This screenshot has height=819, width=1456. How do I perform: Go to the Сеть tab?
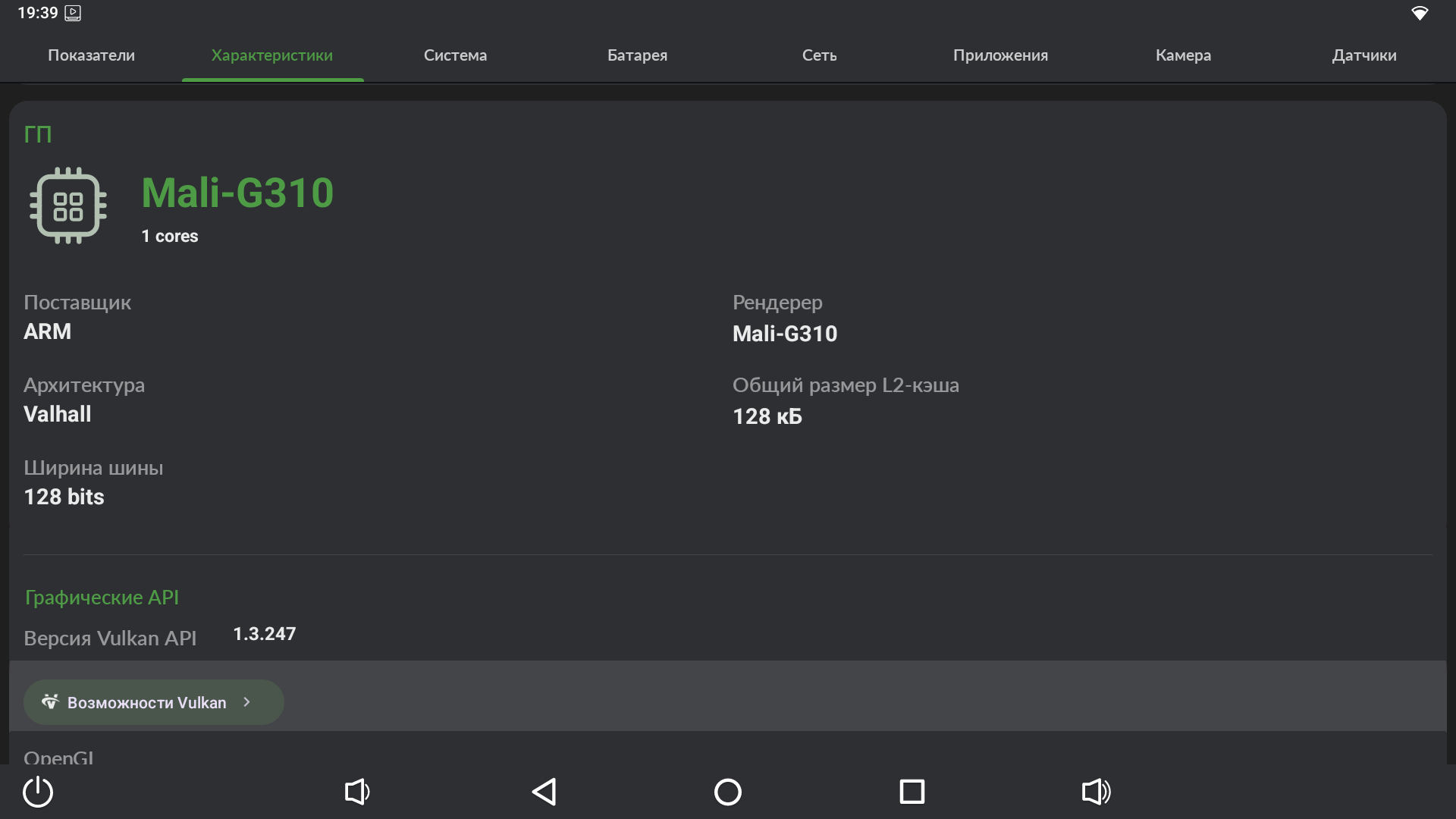(x=819, y=55)
